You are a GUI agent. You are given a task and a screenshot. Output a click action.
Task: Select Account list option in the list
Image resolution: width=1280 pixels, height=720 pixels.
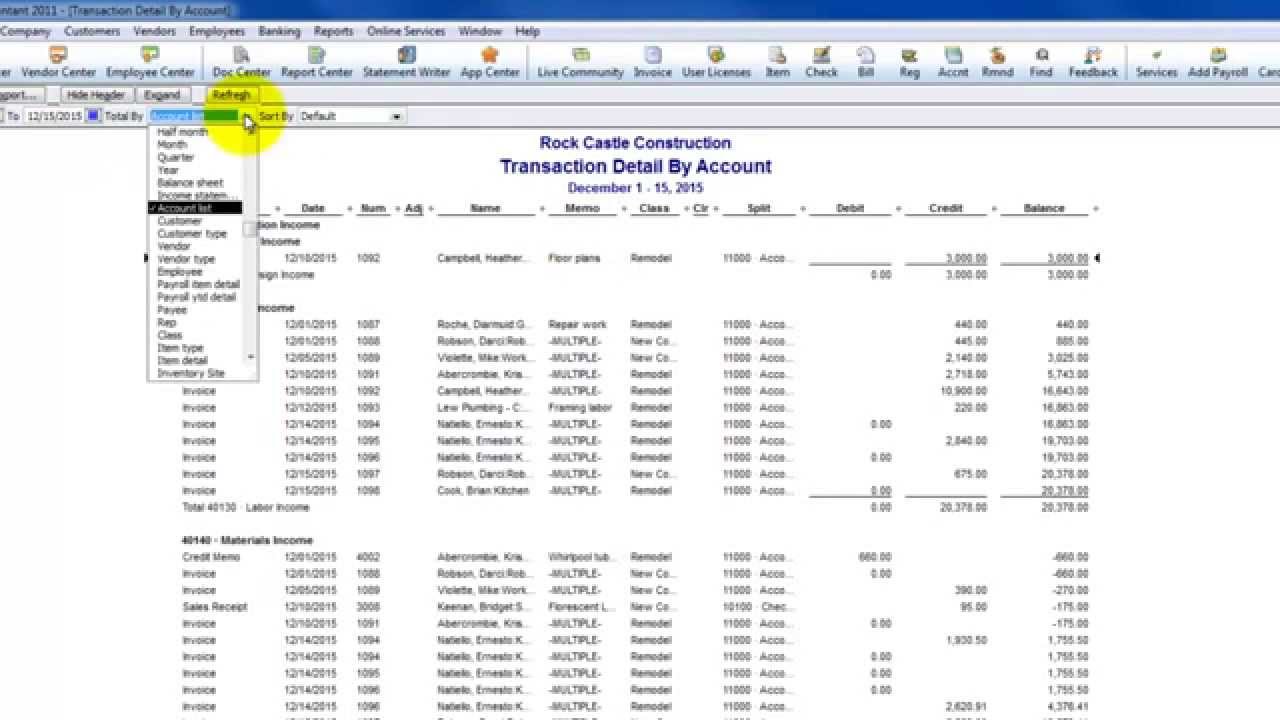click(195, 208)
